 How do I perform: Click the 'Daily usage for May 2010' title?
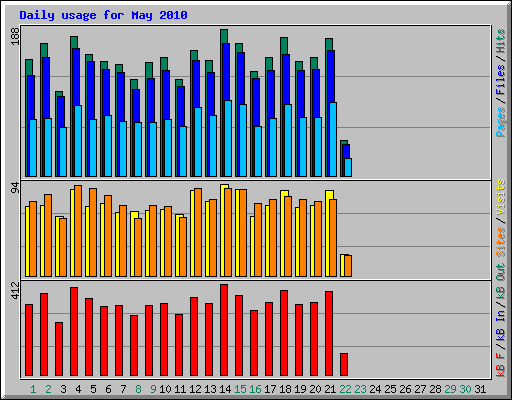click(103, 15)
